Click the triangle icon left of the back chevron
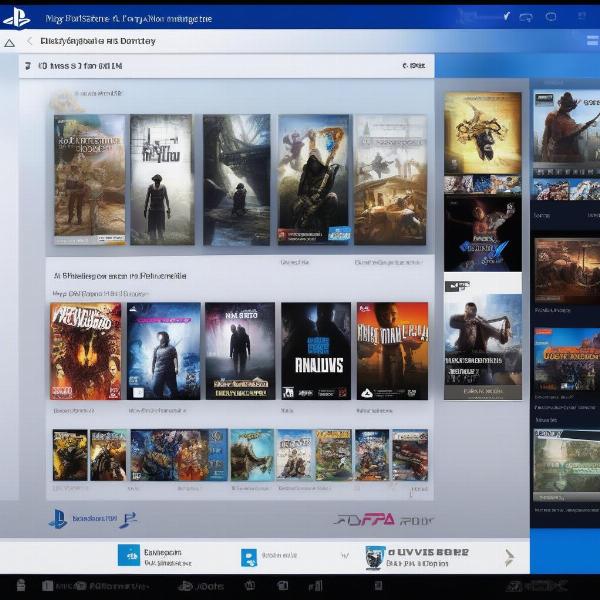This screenshot has width=600, height=600. coord(10,43)
